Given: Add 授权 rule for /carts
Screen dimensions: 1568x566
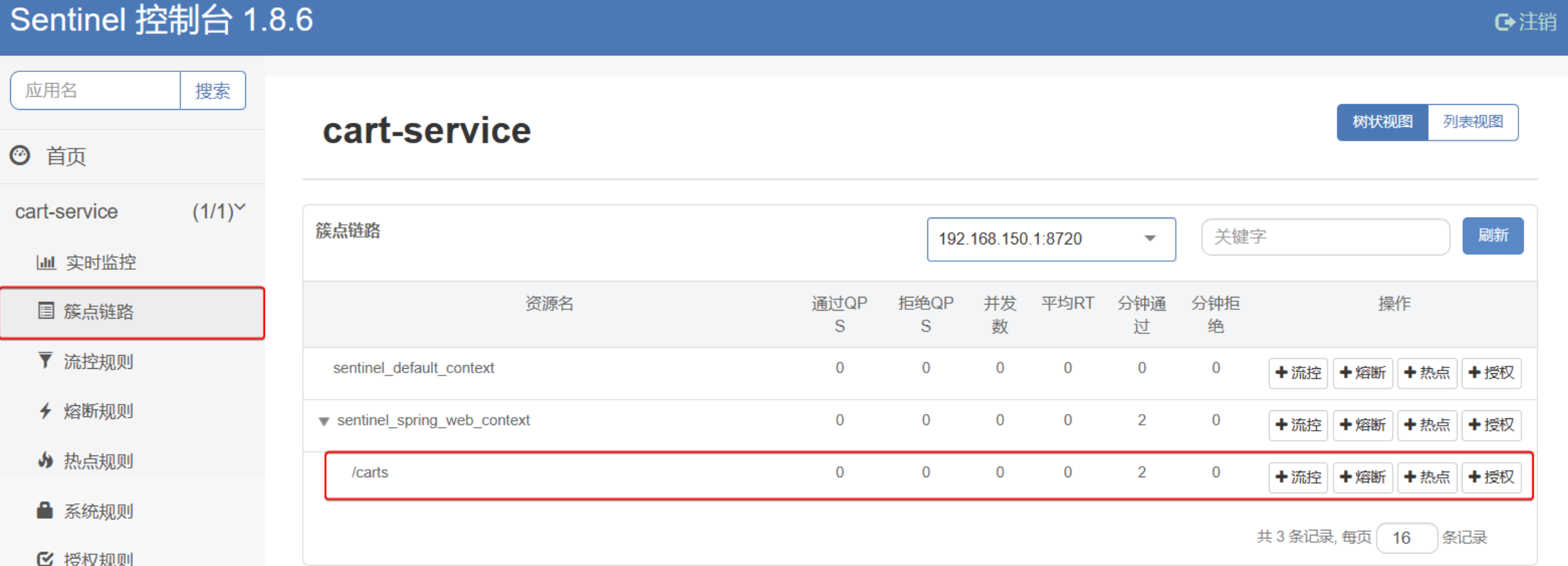Looking at the screenshot, I should pos(1492,477).
